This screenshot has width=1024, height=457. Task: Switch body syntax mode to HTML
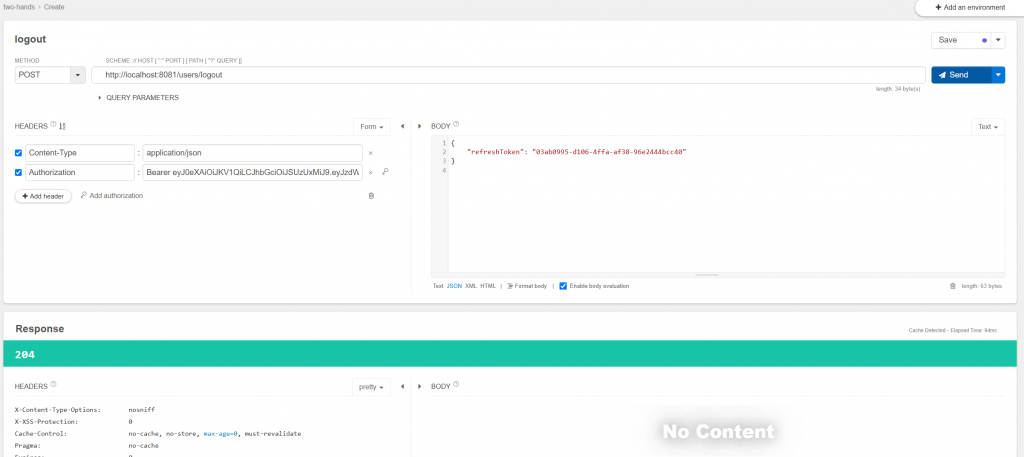tap(488, 286)
